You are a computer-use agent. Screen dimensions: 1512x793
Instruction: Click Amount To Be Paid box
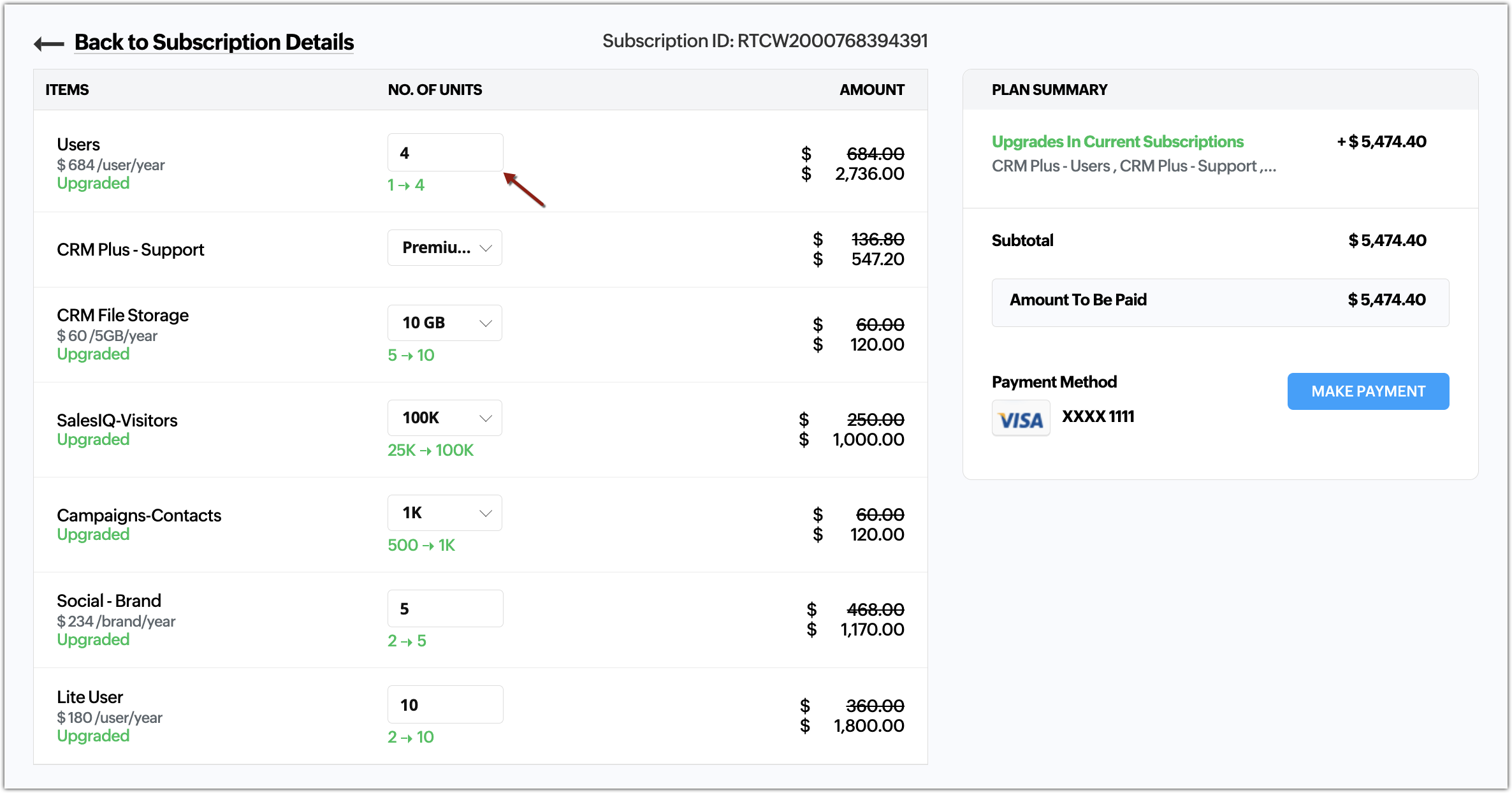(x=1220, y=302)
